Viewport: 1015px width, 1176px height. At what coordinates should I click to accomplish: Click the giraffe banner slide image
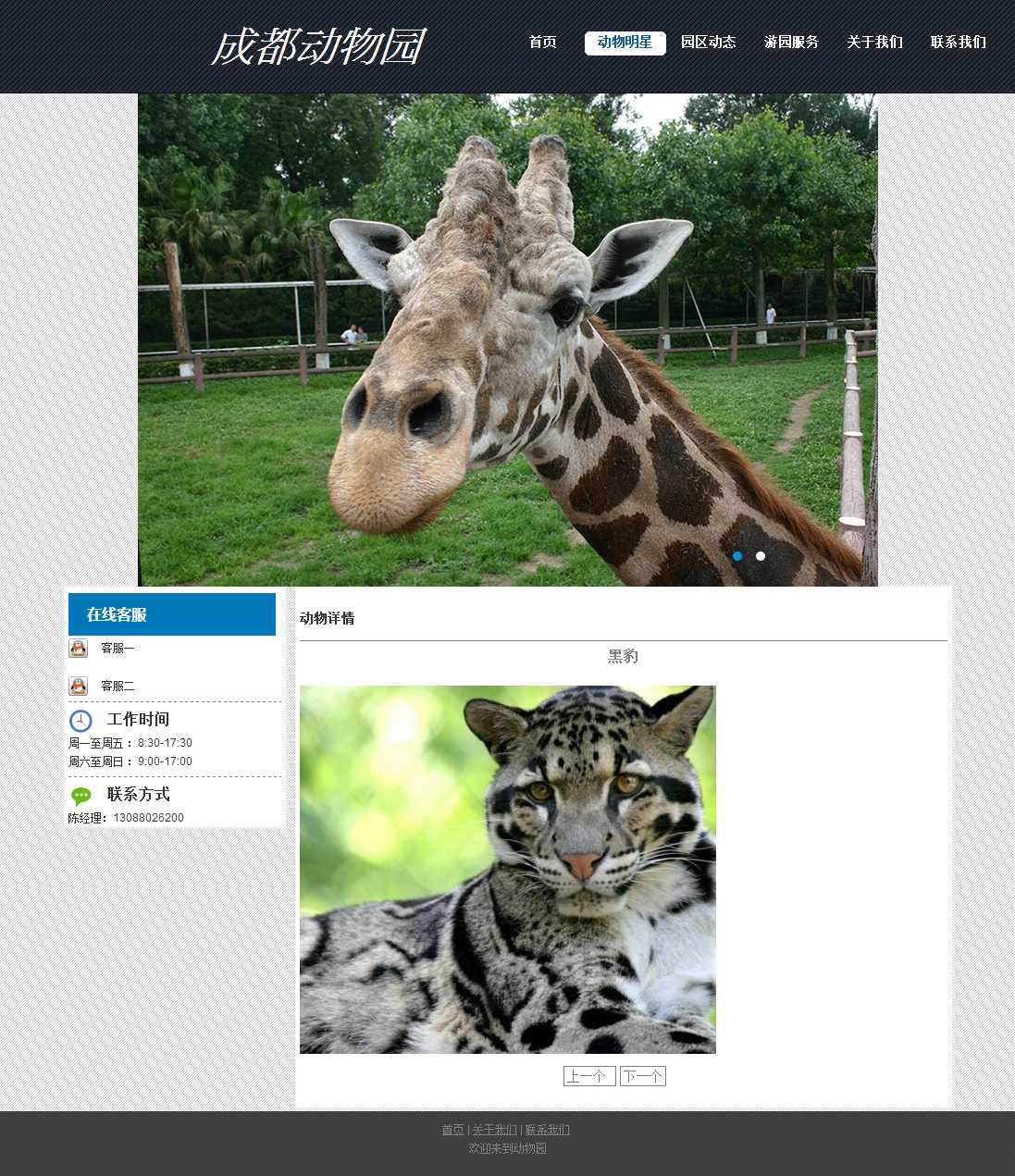507,340
